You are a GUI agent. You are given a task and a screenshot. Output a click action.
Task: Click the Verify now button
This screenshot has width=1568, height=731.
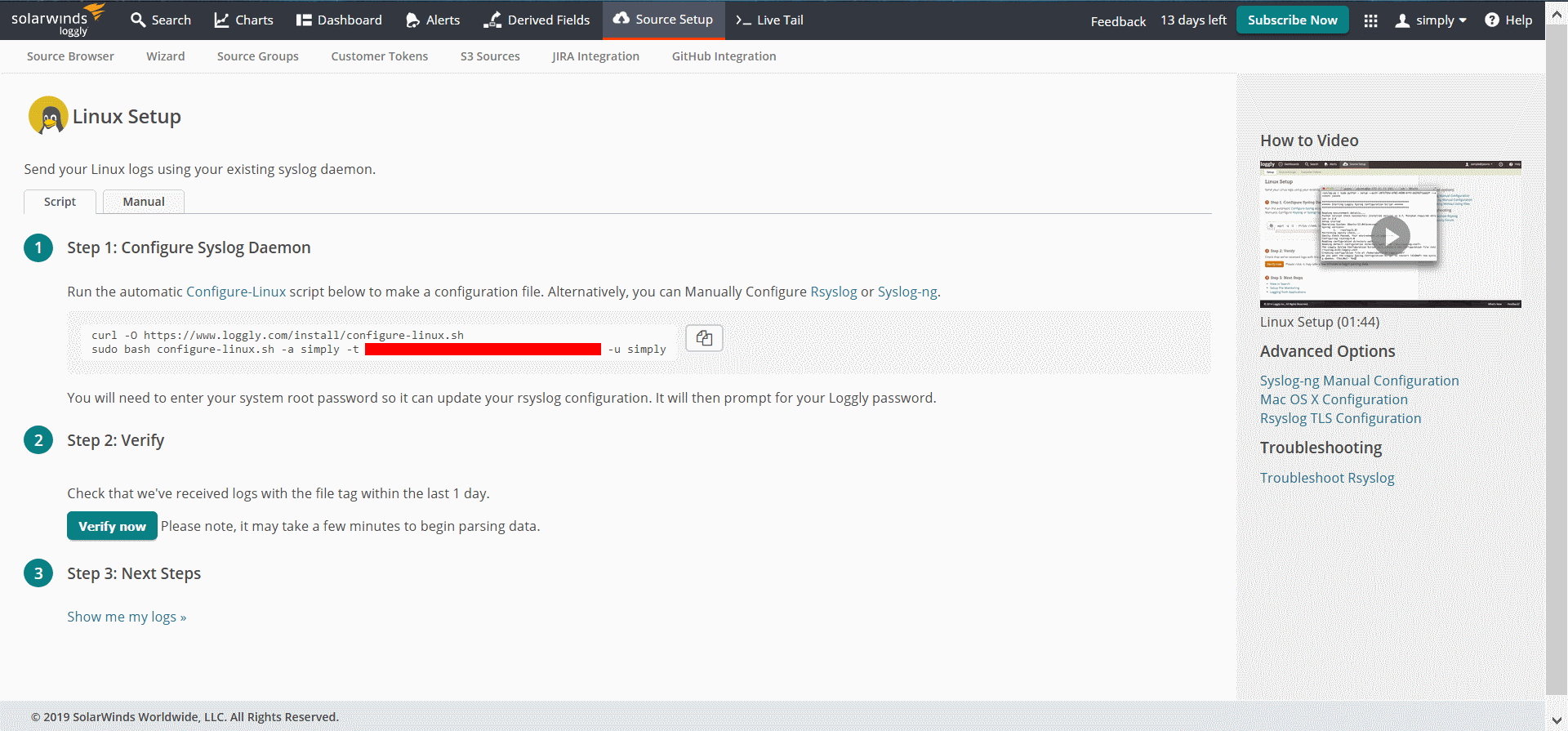click(112, 526)
